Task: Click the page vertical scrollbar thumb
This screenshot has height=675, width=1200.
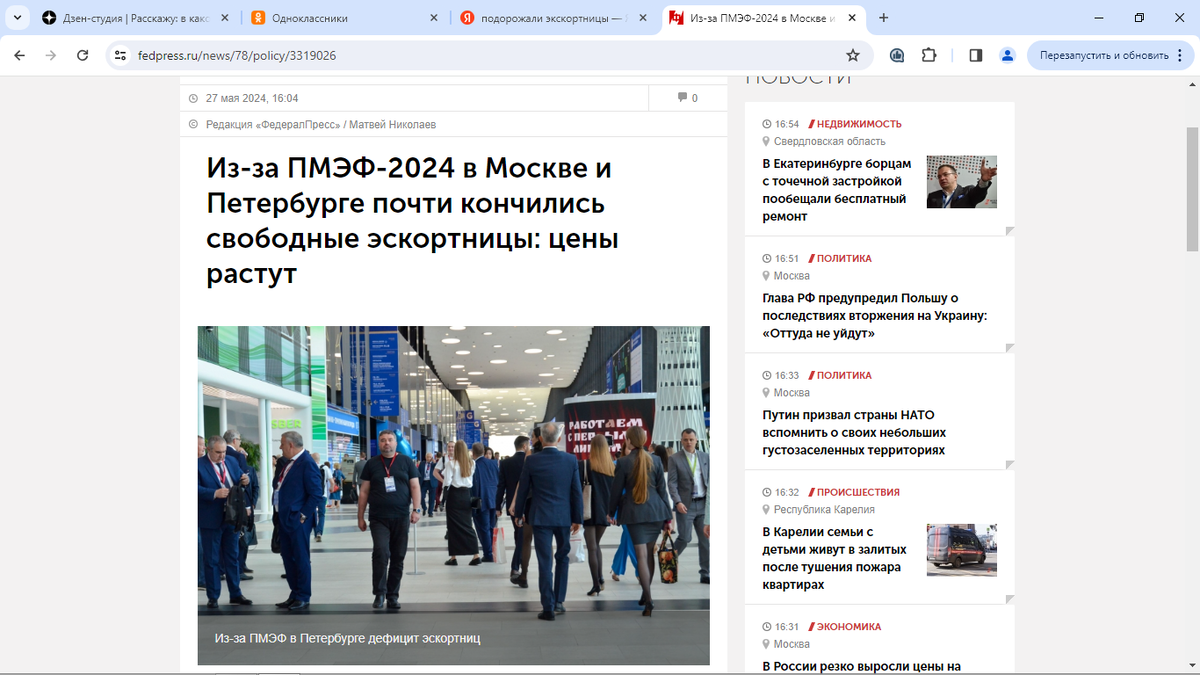Action: pyautogui.click(x=1191, y=189)
